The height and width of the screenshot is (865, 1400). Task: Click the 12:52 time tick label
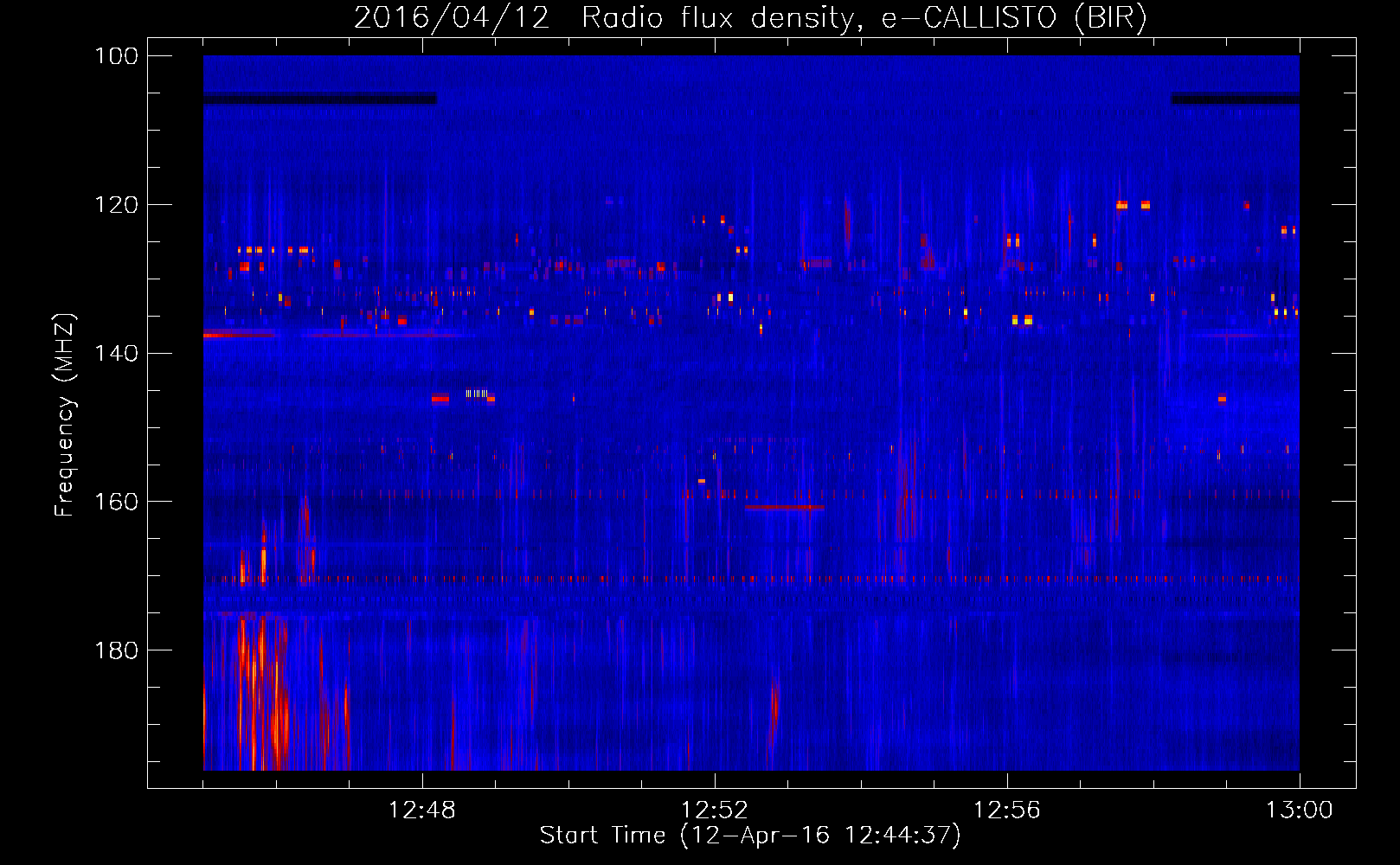(x=715, y=811)
